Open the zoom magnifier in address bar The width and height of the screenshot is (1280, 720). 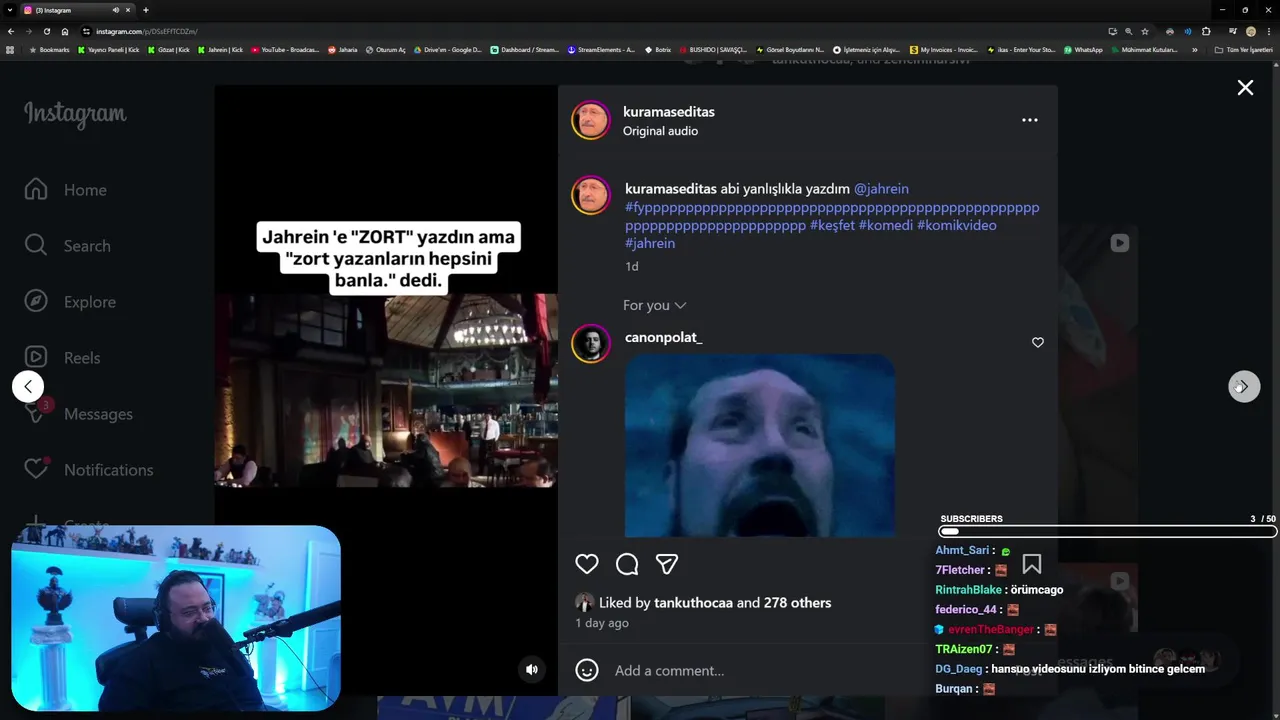pyautogui.click(x=1128, y=31)
